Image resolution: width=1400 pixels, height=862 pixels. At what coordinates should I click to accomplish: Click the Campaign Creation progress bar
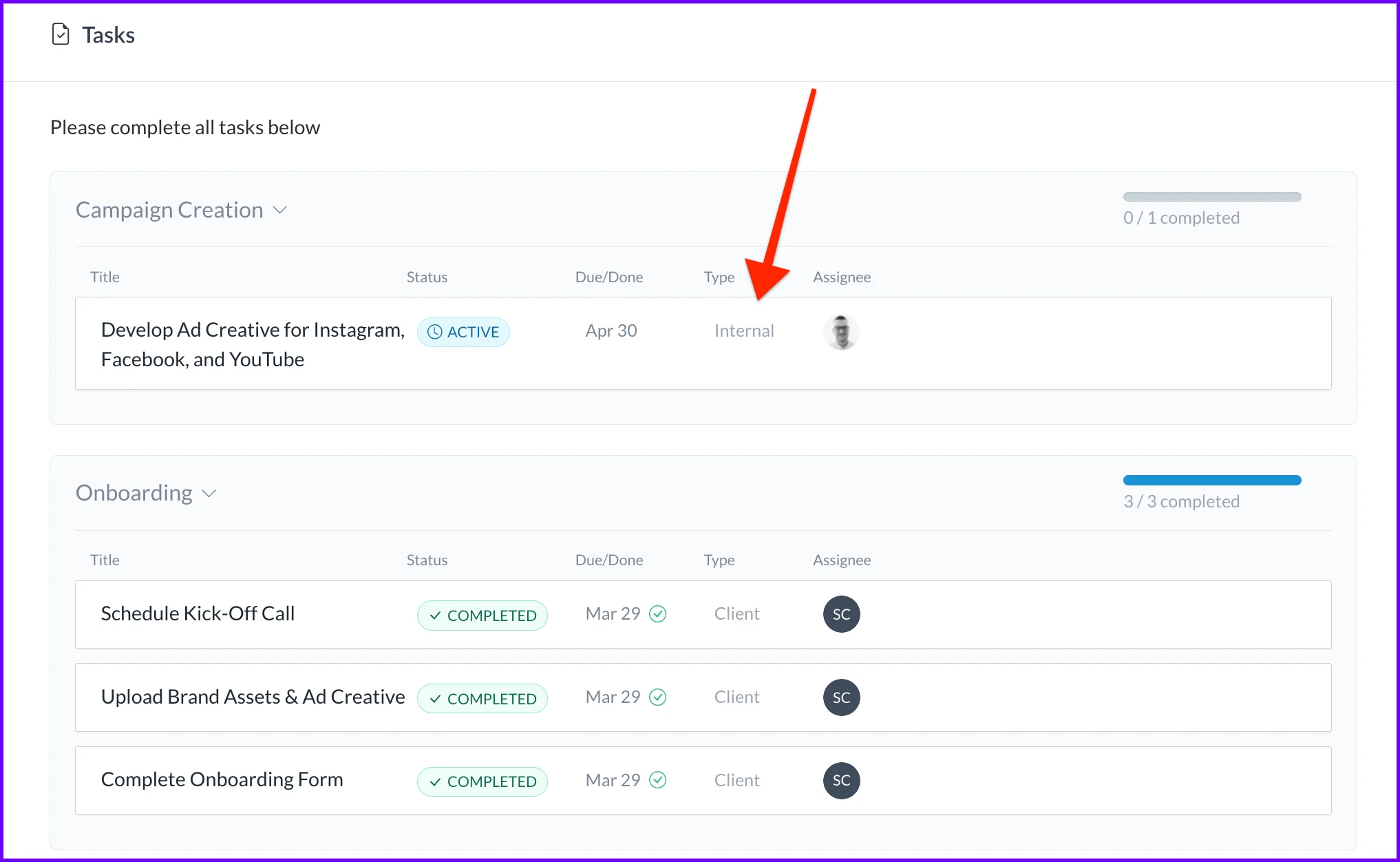[1211, 197]
